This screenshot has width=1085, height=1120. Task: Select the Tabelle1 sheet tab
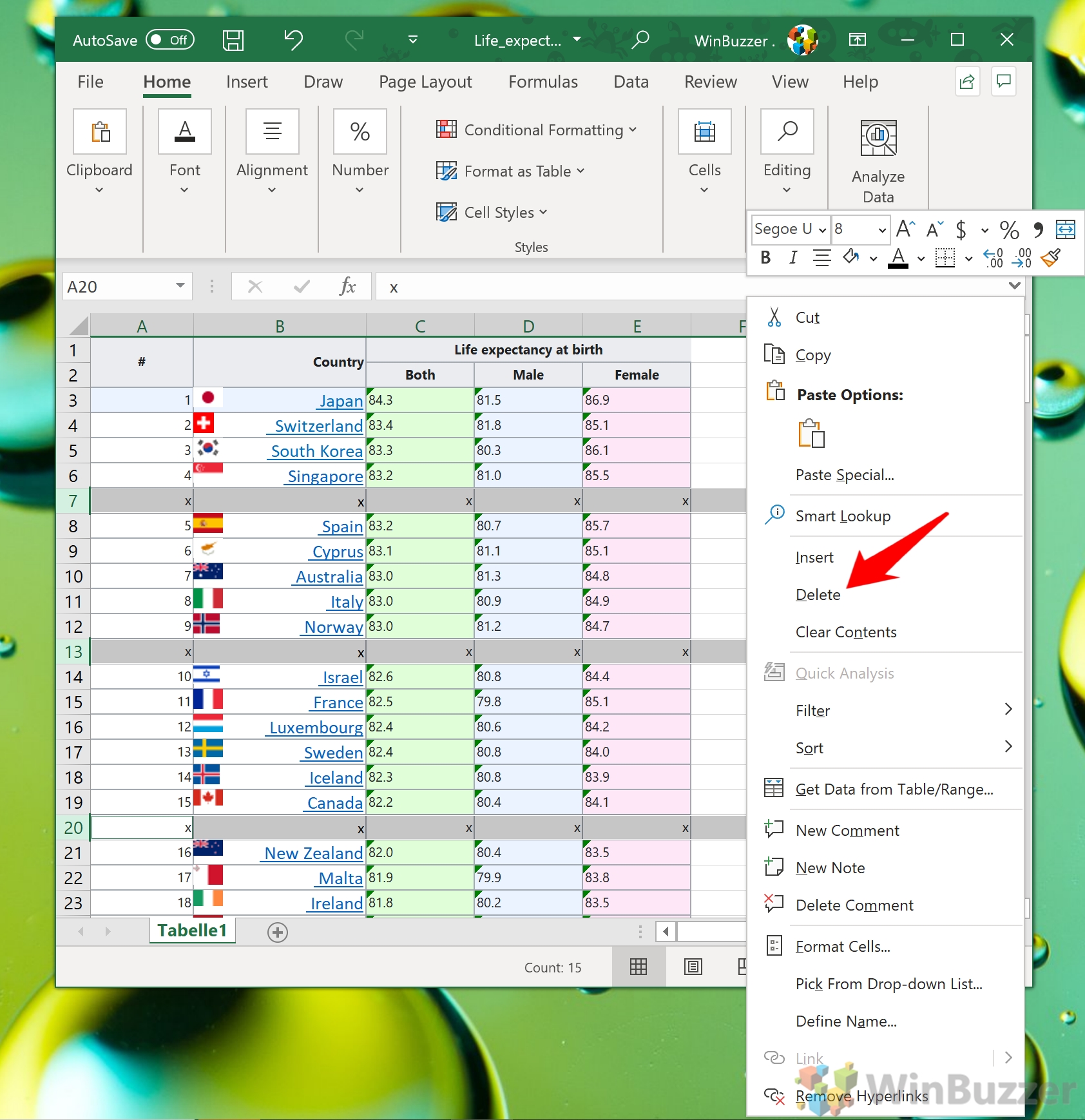[192, 931]
